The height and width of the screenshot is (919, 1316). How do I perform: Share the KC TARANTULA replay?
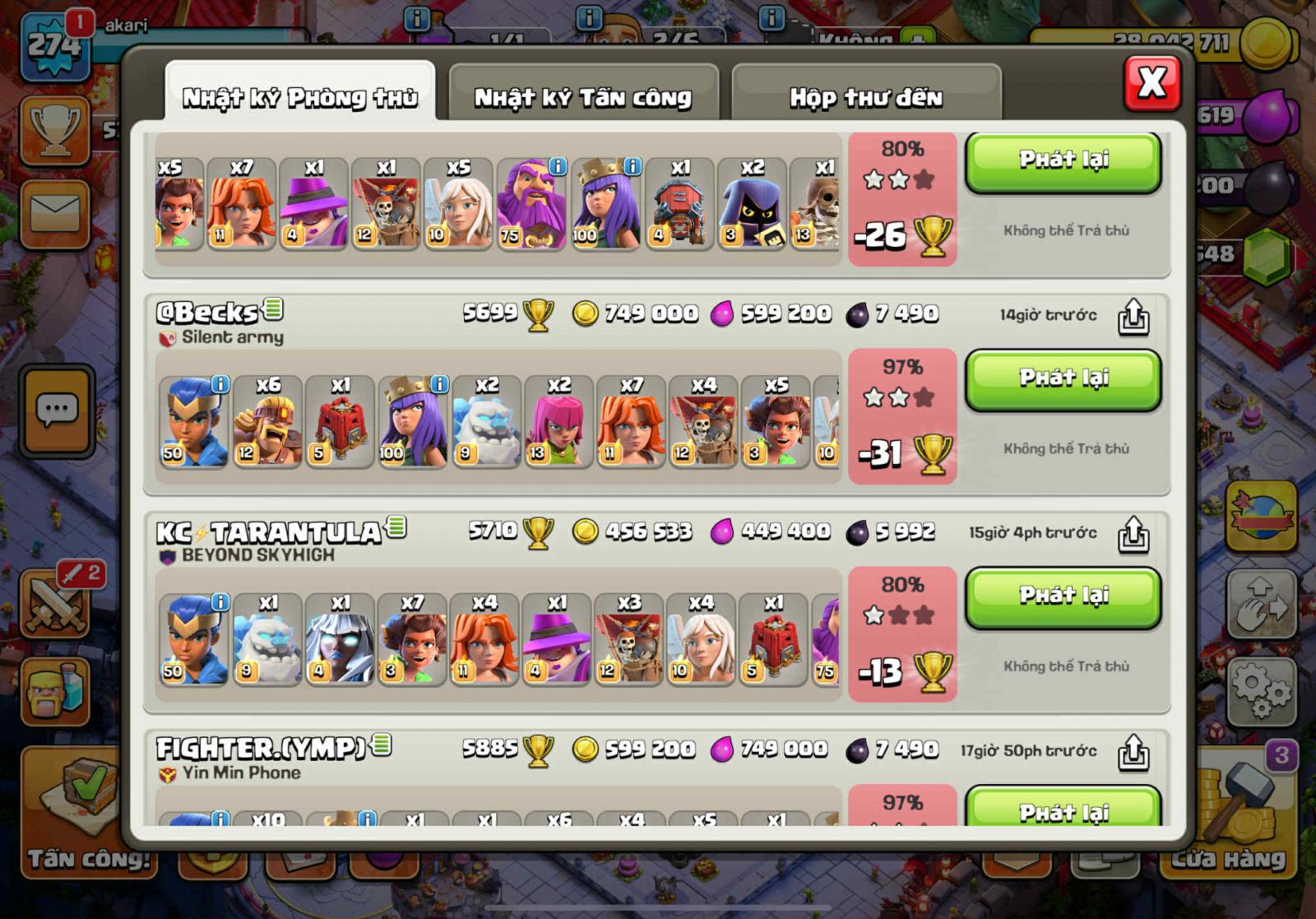(x=1133, y=534)
